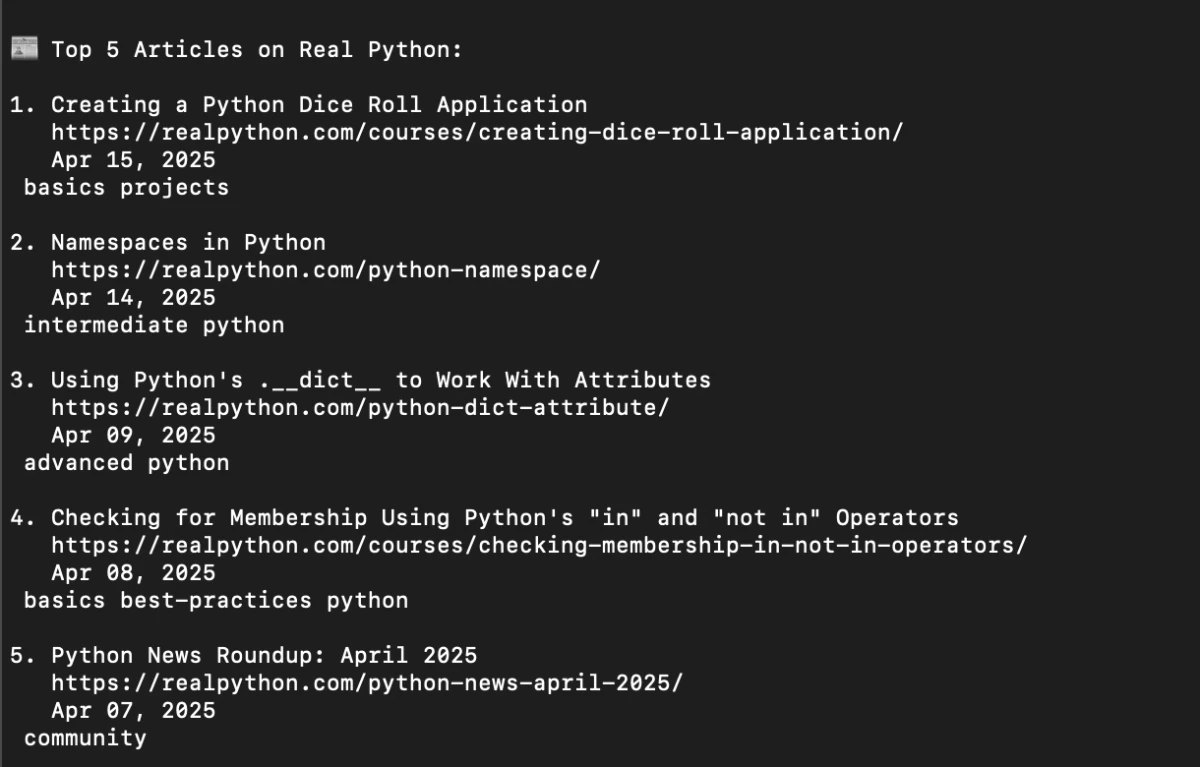The height and width of the screenshot is (767, 1200).
Task: Open the creating-dice-roll-application course URL
Action: coord(477,132)
